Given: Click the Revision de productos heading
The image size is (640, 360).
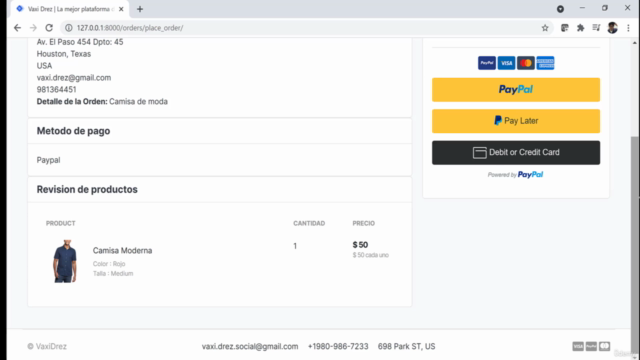Looking at the screenshot, I should click(87, 189).
